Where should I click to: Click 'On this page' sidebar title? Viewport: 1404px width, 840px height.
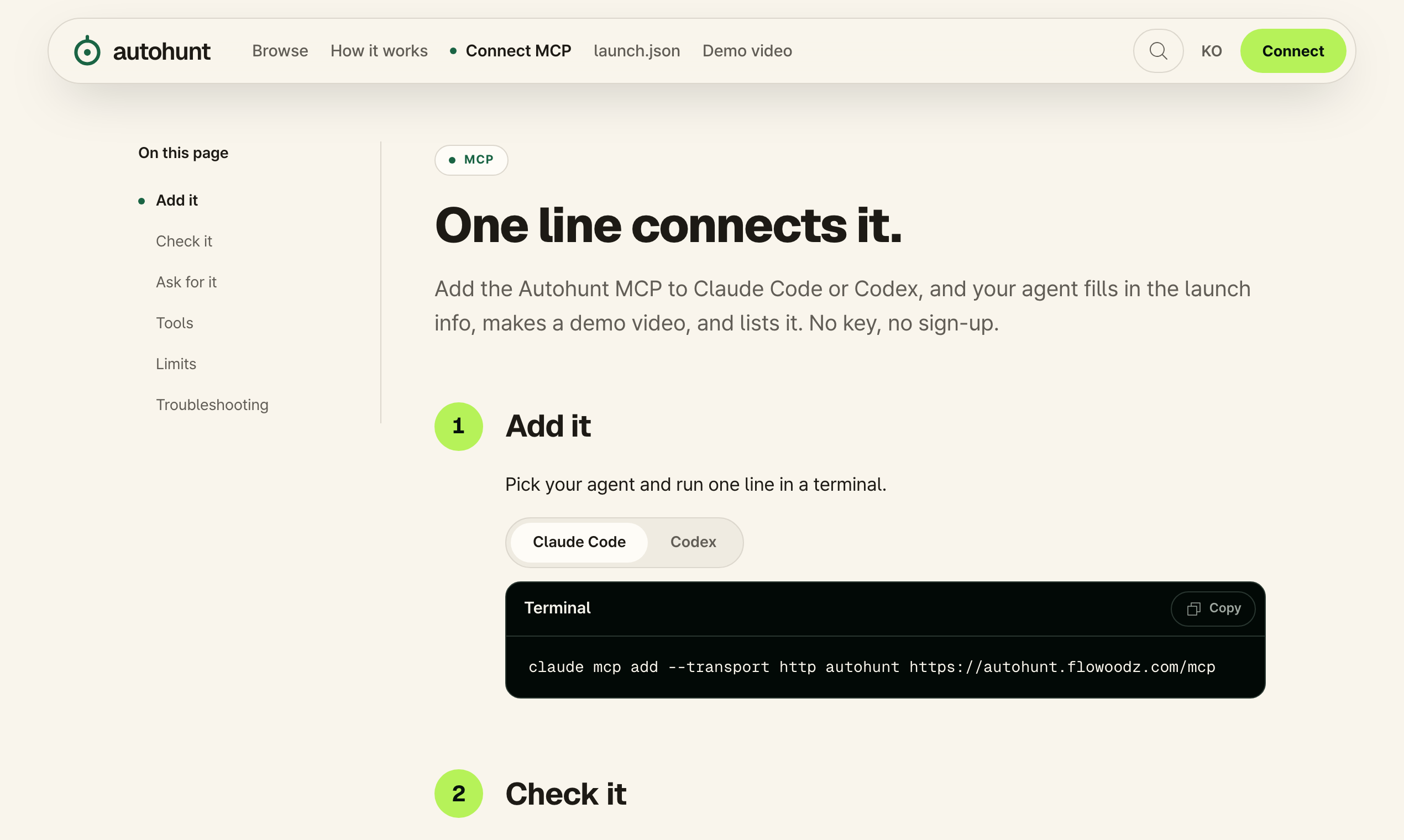point(183,153)
